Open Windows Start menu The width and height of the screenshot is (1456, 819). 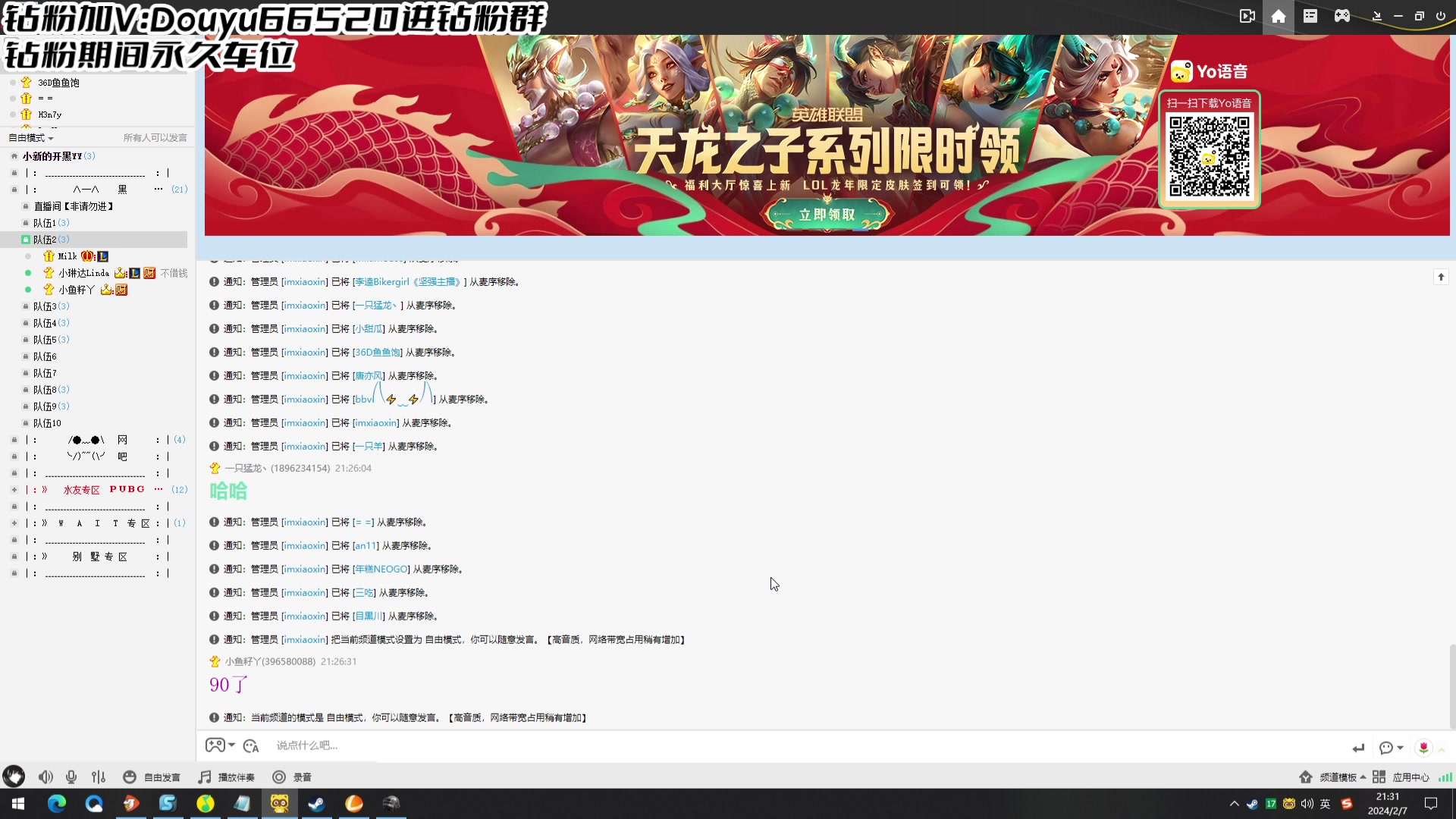pyautogui.click(x=18, y=804)
